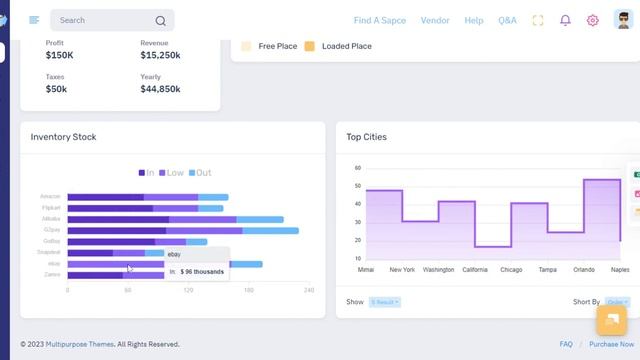Click the $50k taxes value

[56, 89]
